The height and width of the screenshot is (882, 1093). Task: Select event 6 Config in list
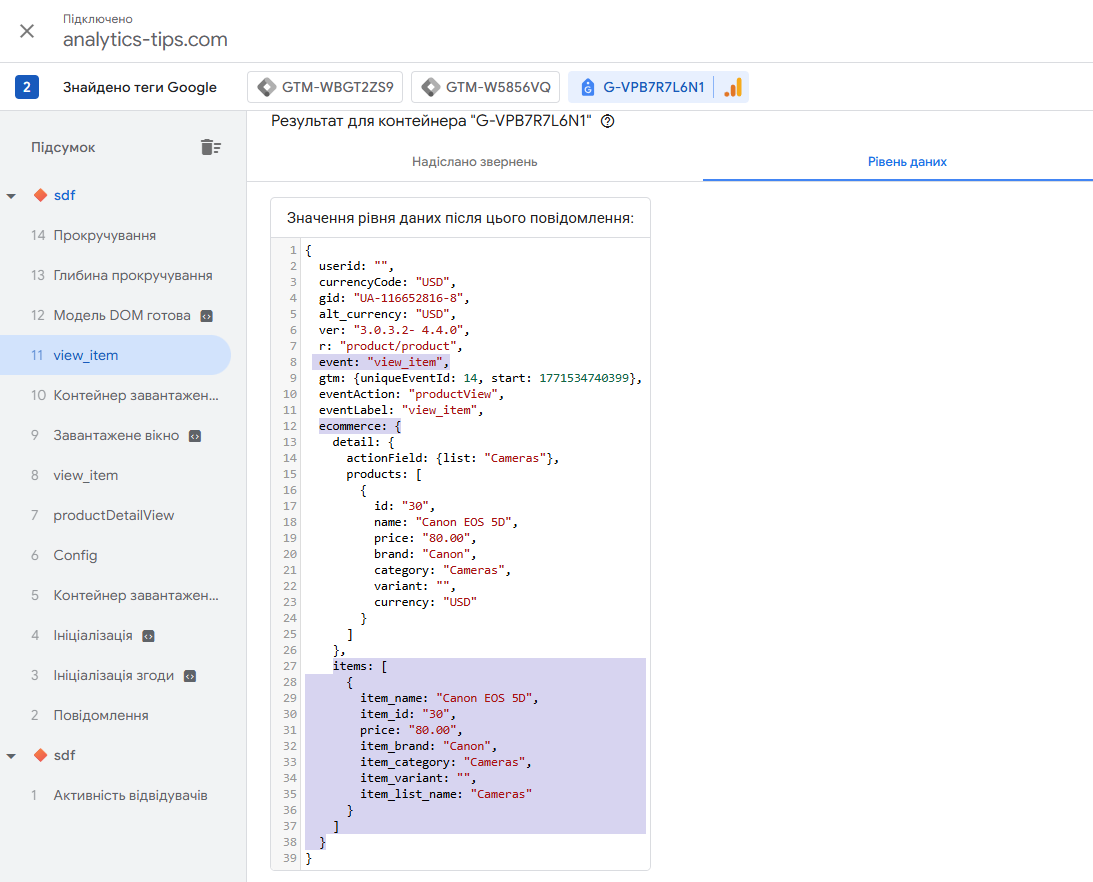pyautogui.click(x=75, y=555)
